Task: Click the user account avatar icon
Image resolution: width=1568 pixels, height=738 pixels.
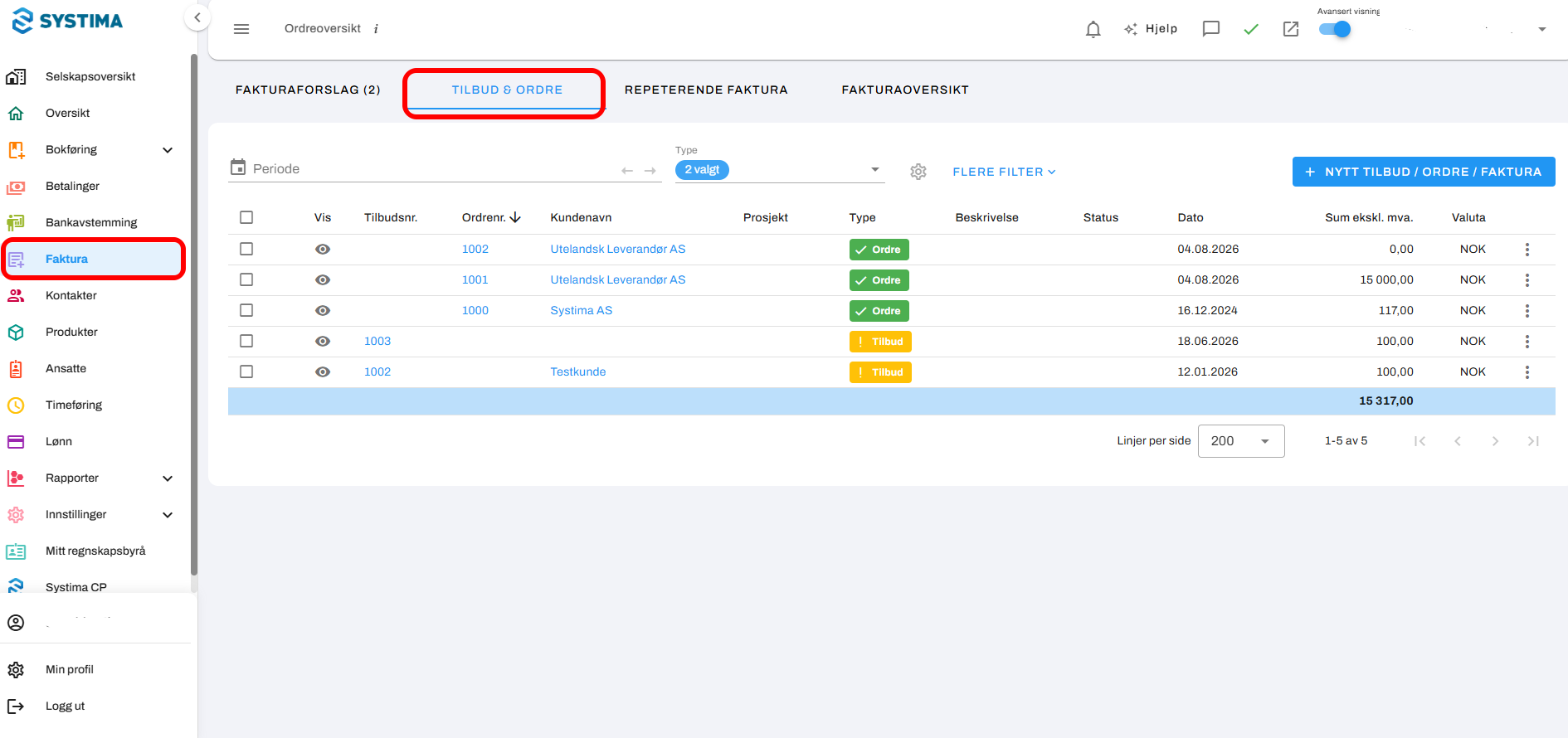Action: coord(16,623)
